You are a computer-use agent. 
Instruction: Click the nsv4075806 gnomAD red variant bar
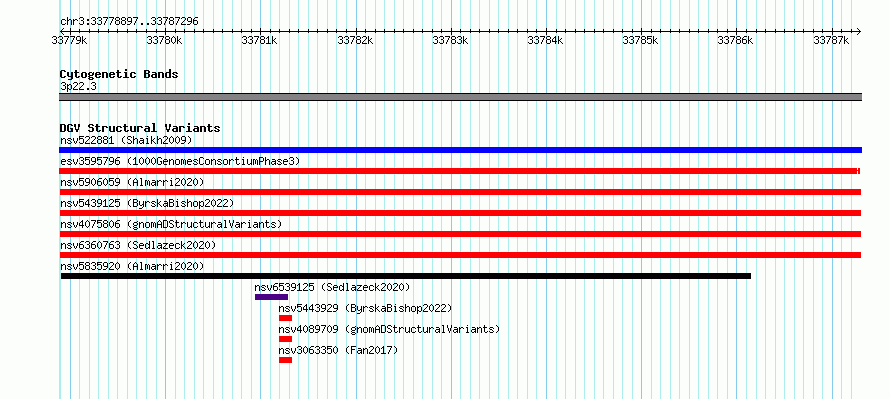coord(460,234)
